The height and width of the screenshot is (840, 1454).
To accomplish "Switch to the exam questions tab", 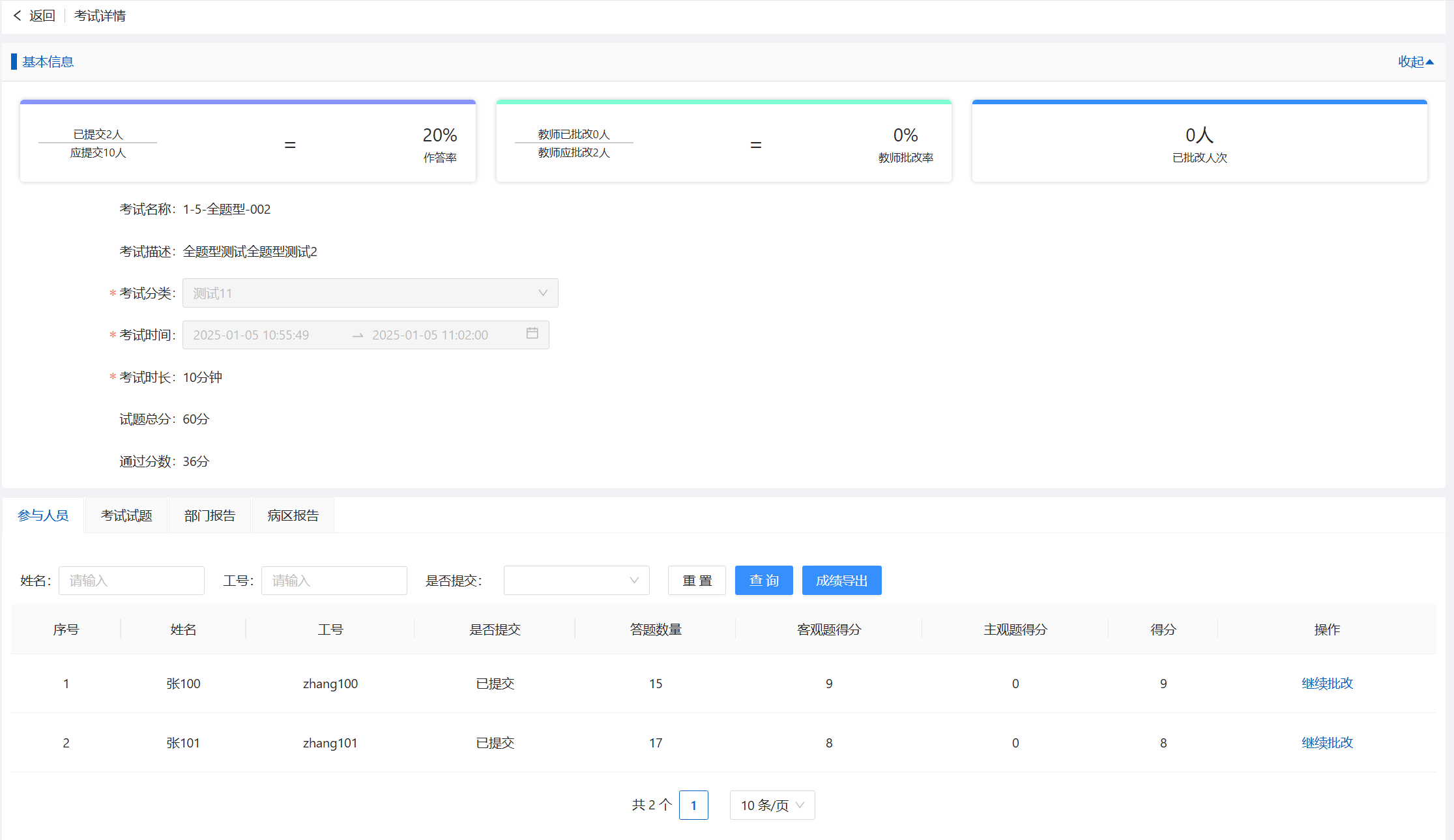I will (126, 515).
